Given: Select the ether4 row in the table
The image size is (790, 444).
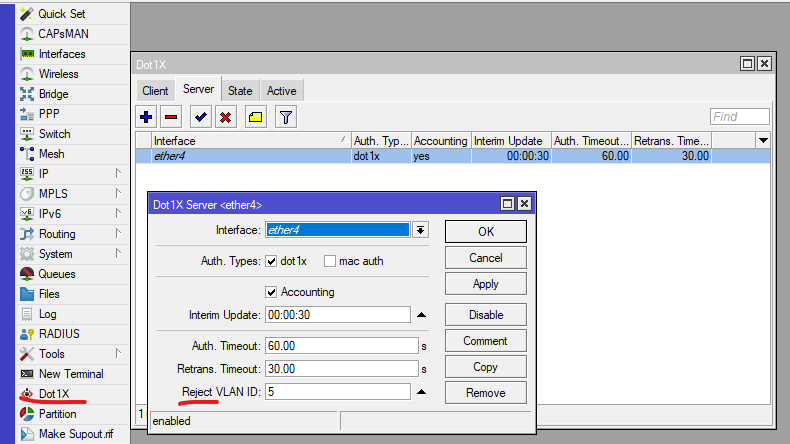Looking at the screenshot, I should pos(452,156).
